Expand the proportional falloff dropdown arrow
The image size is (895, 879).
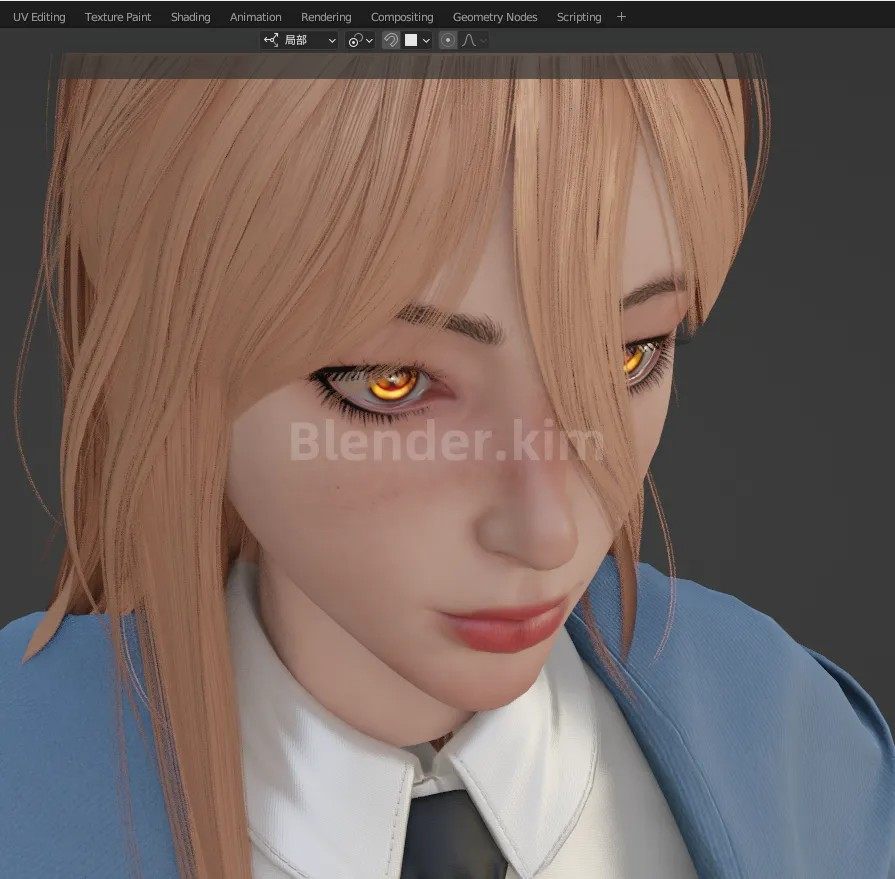(x=483, y=41)
